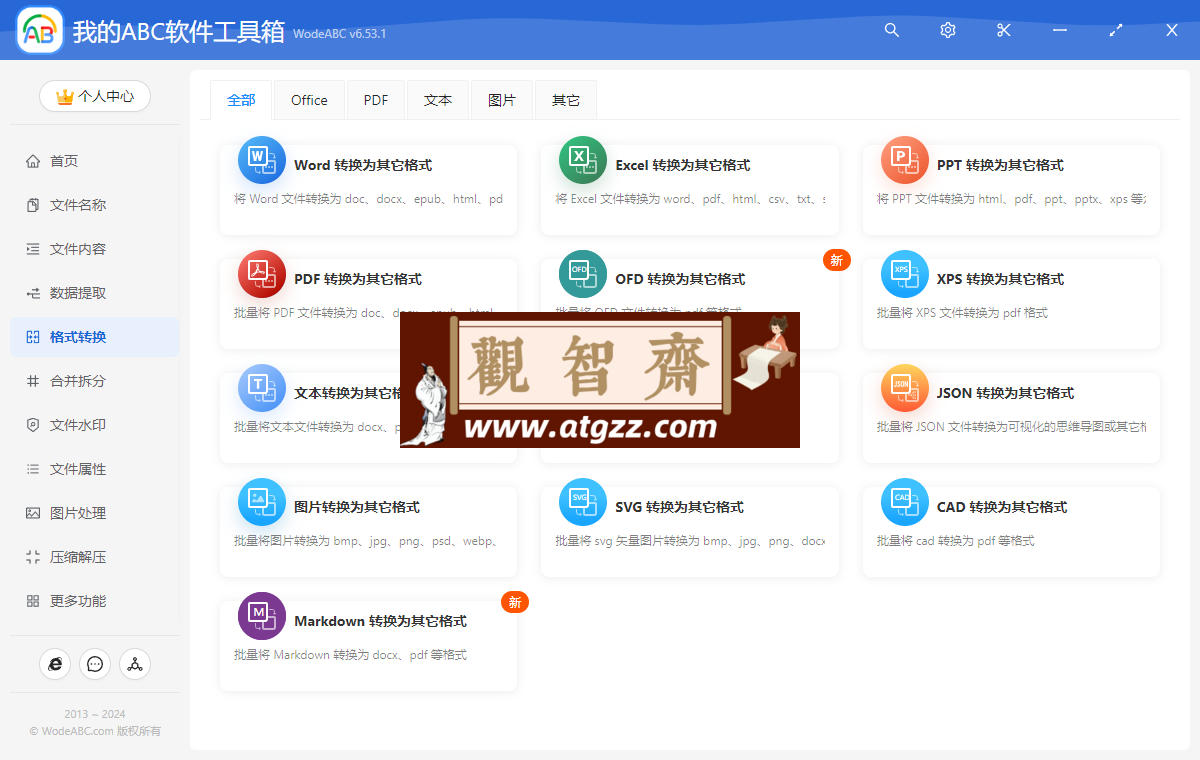Switch to the 其它 tab
The image size is (1200, 760).
click(x=566, y=100)
